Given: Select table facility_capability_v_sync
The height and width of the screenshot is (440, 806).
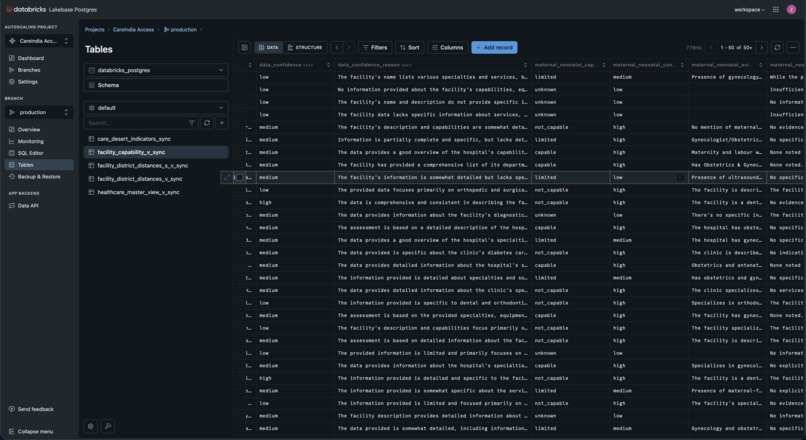Looking at the screenshot, I should (156, 152).
